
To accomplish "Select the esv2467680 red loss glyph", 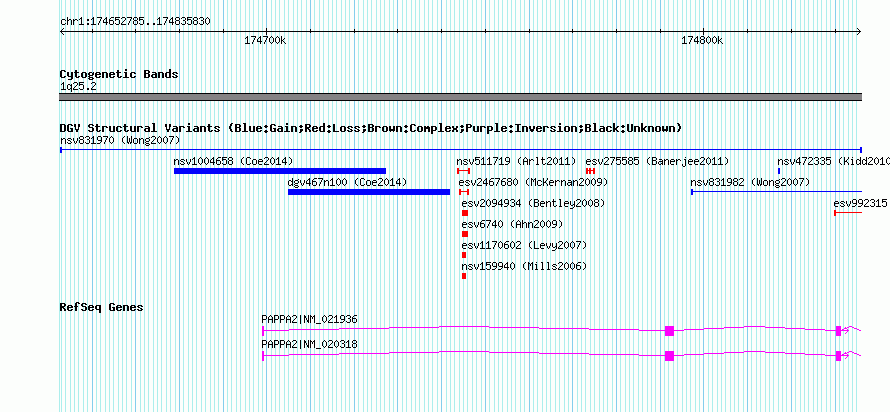I will click(464, 192).
